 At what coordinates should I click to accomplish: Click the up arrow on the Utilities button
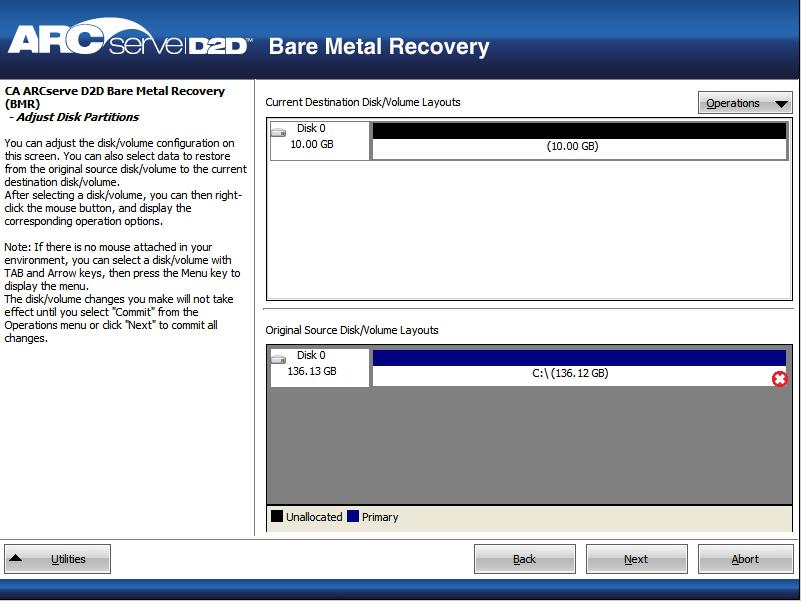(x=24, y=558)
